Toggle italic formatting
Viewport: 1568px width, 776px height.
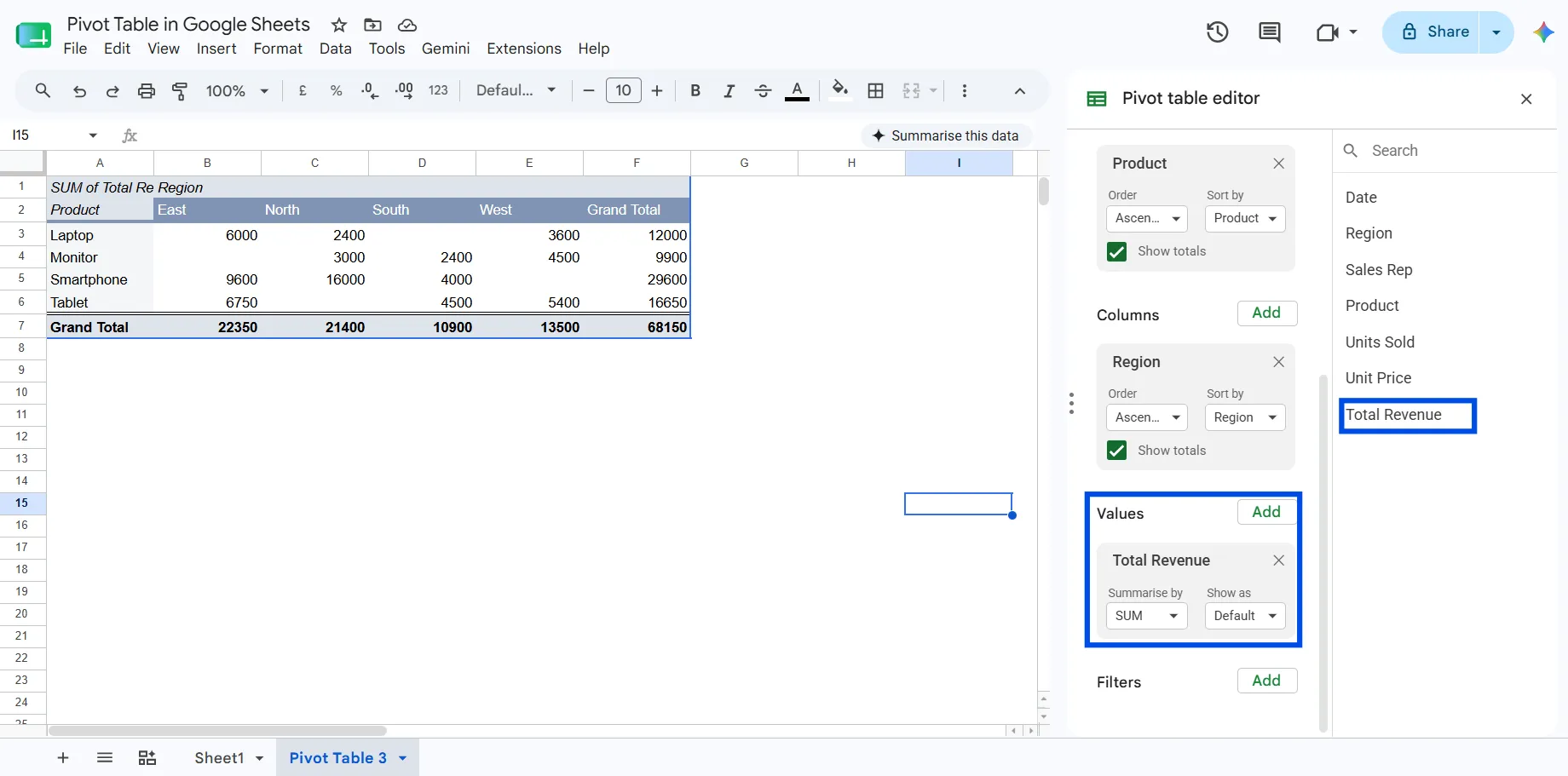point(729,90)
